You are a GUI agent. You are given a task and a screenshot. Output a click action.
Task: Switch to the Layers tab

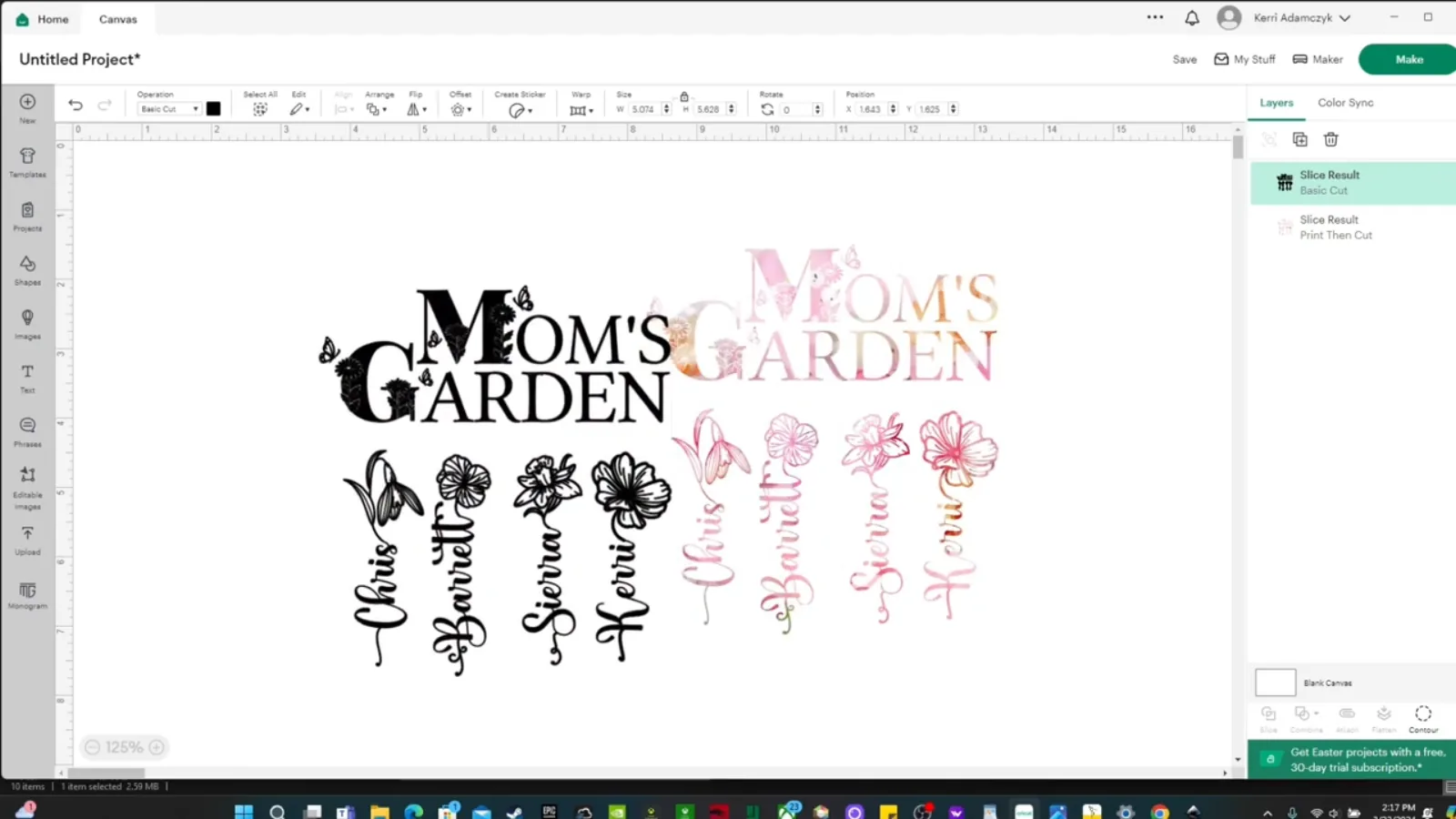(1276, 103)
